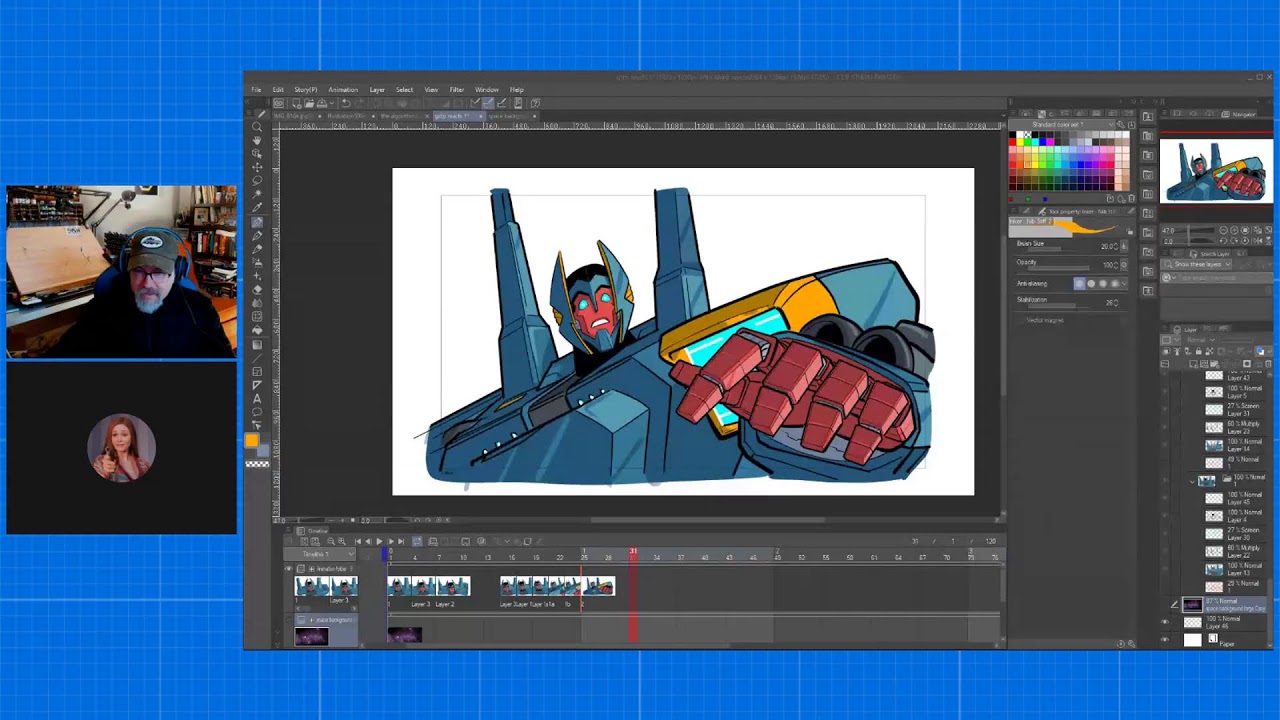Click the Vector magnet label
This screenshot has width=1280, height=720.
click(x=1045, y=320)
